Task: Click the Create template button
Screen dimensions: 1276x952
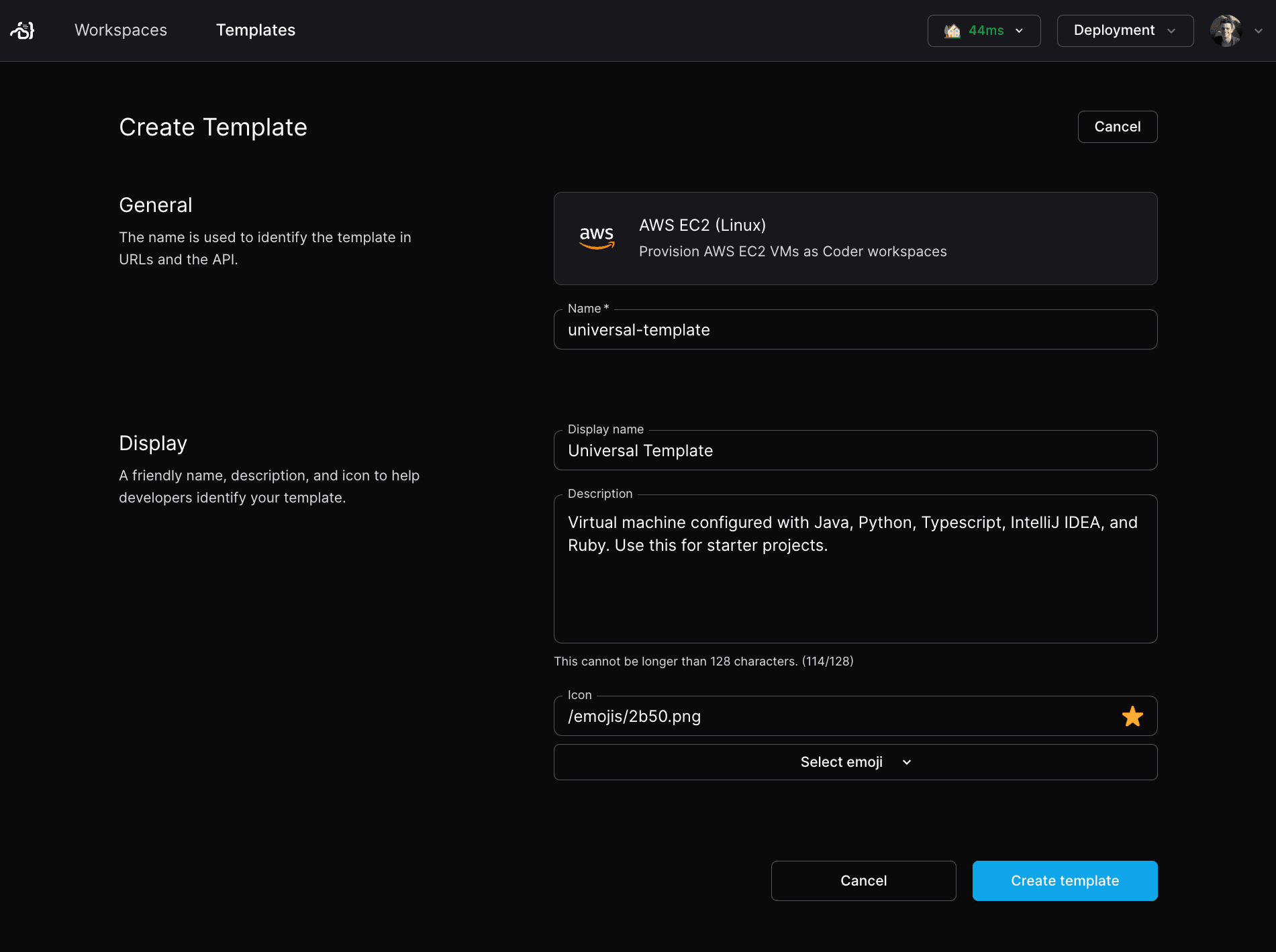Action: 1065,881
